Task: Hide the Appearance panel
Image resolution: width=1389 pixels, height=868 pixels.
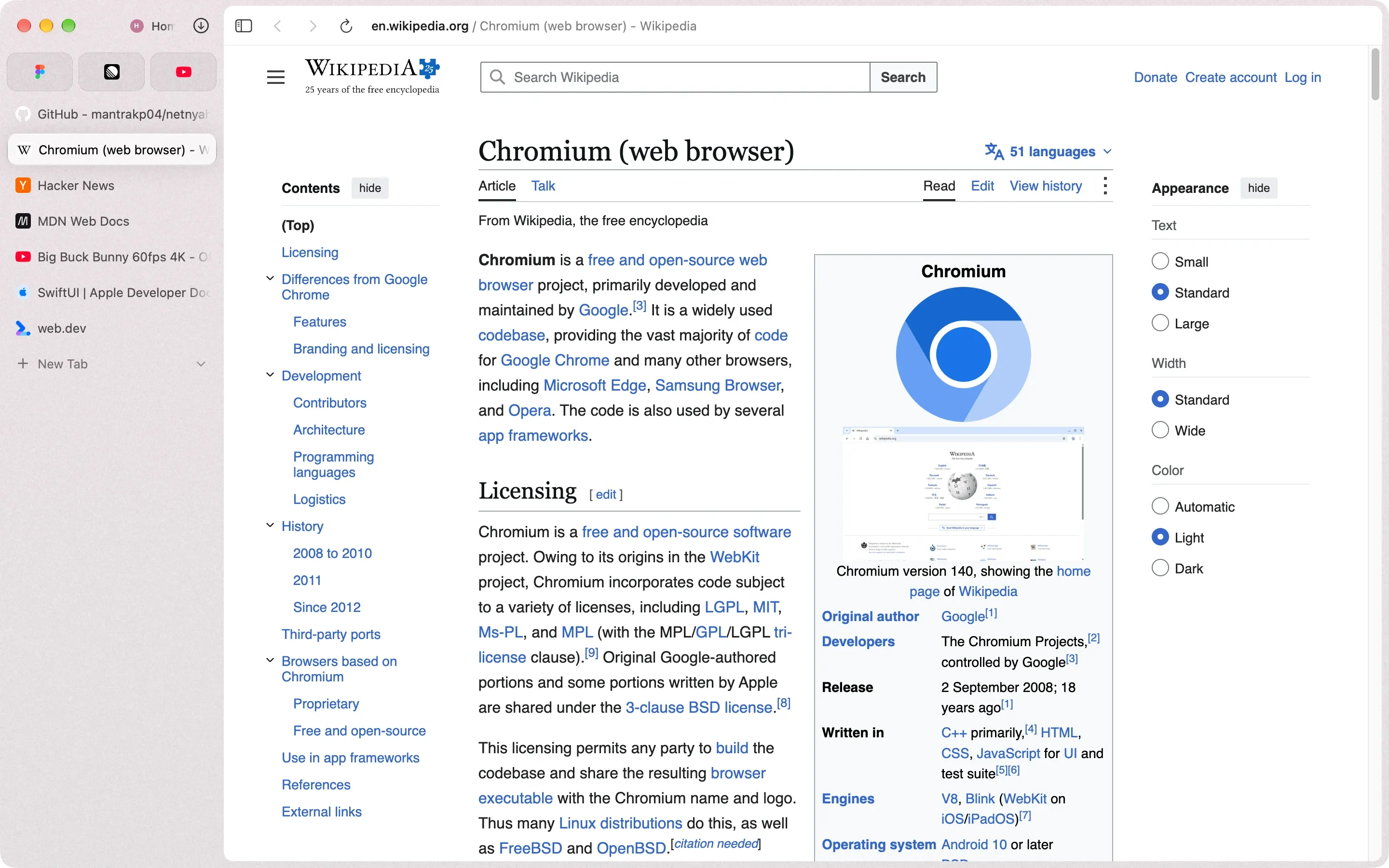Action: point(1258,188)
